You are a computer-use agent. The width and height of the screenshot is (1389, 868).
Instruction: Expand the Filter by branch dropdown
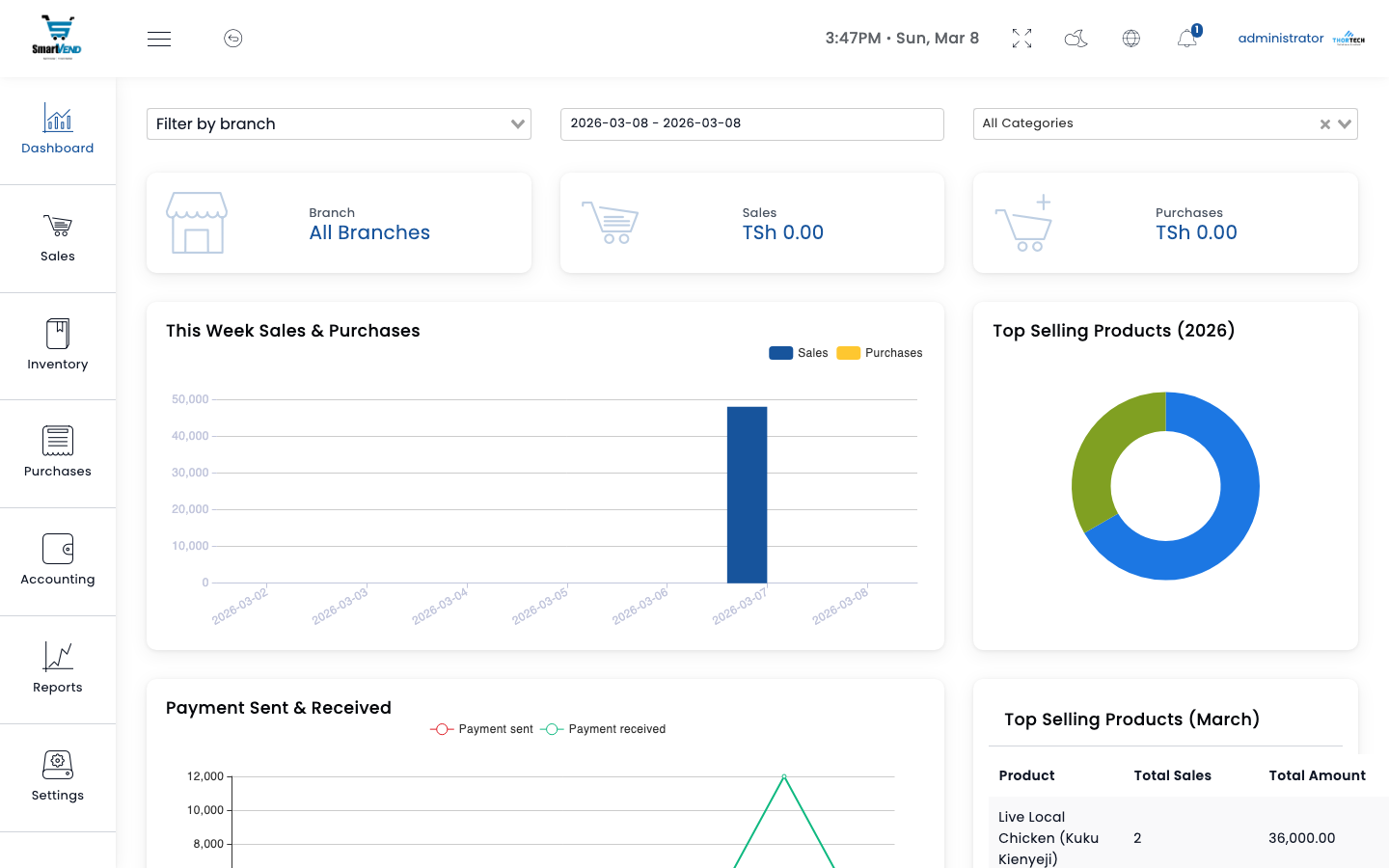(x=339, y=124)
